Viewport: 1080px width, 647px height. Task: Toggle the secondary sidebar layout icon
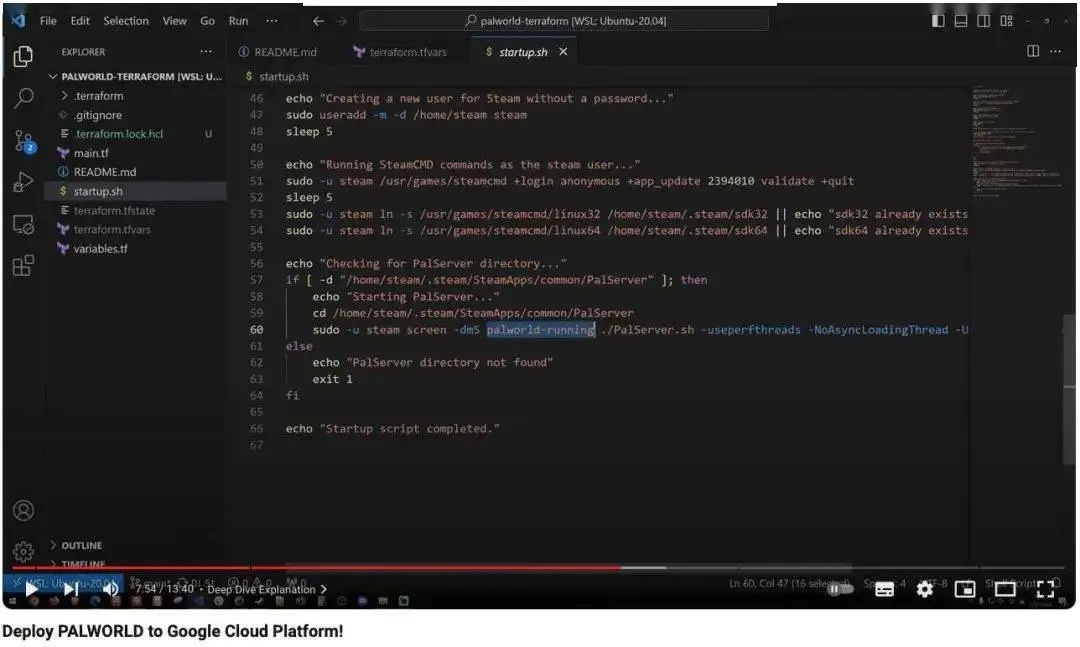tap(984, 21)
